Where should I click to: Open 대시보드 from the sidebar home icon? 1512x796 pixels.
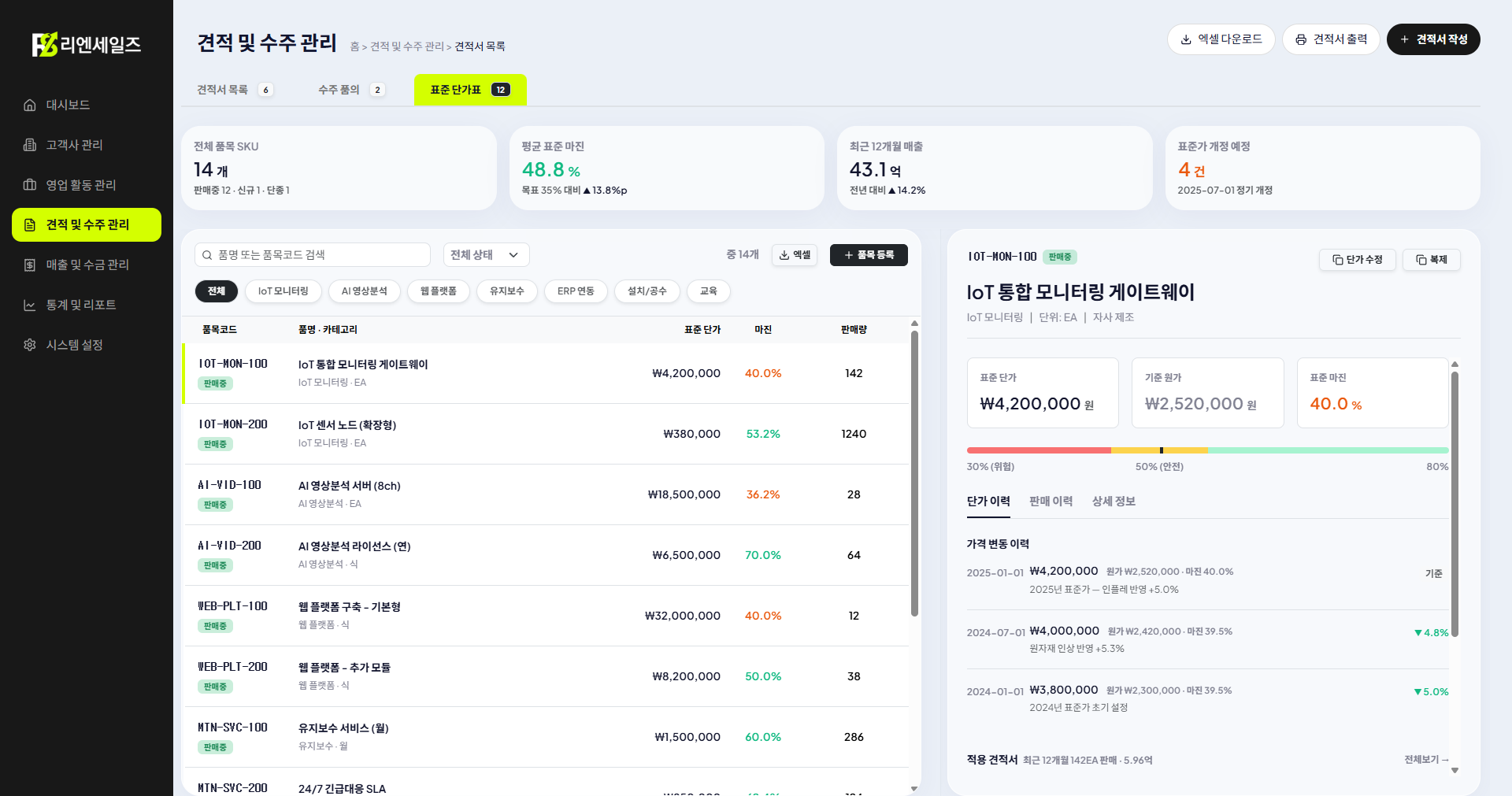30,105
